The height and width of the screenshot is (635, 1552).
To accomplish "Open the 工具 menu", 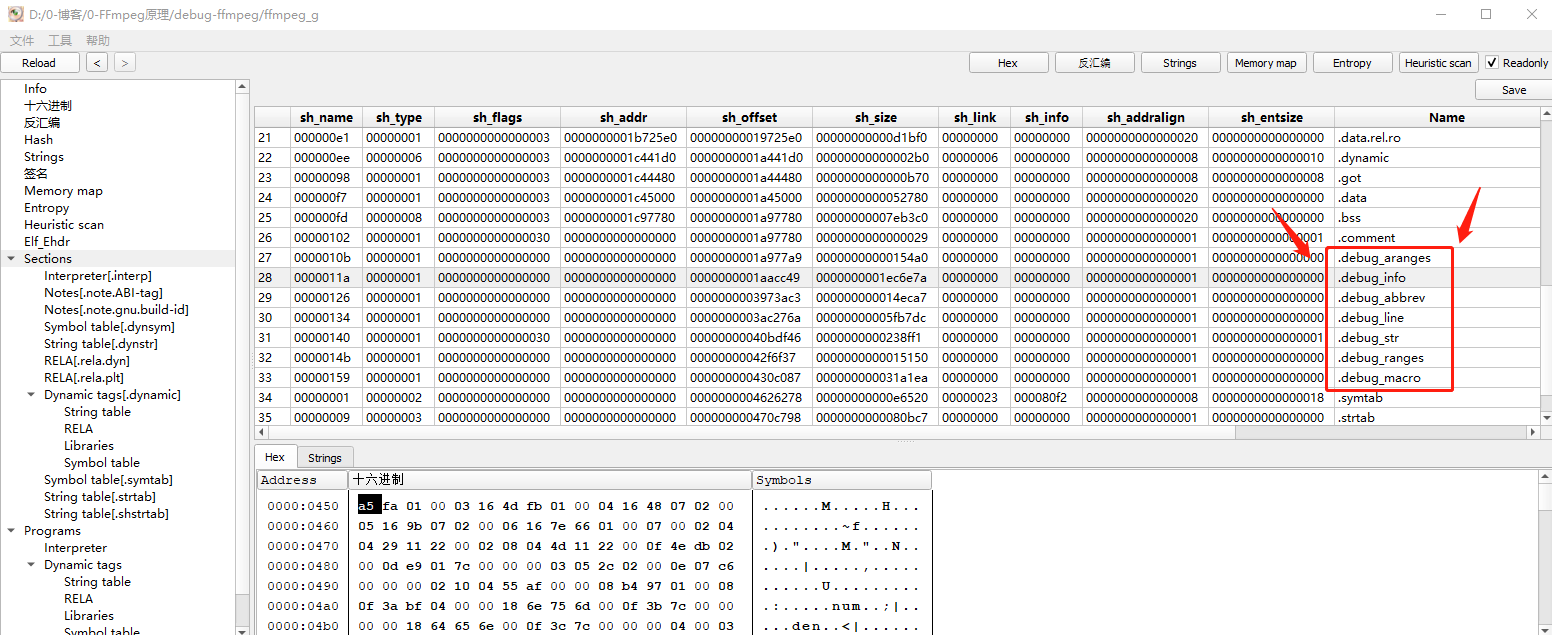I will coord(61,40).
